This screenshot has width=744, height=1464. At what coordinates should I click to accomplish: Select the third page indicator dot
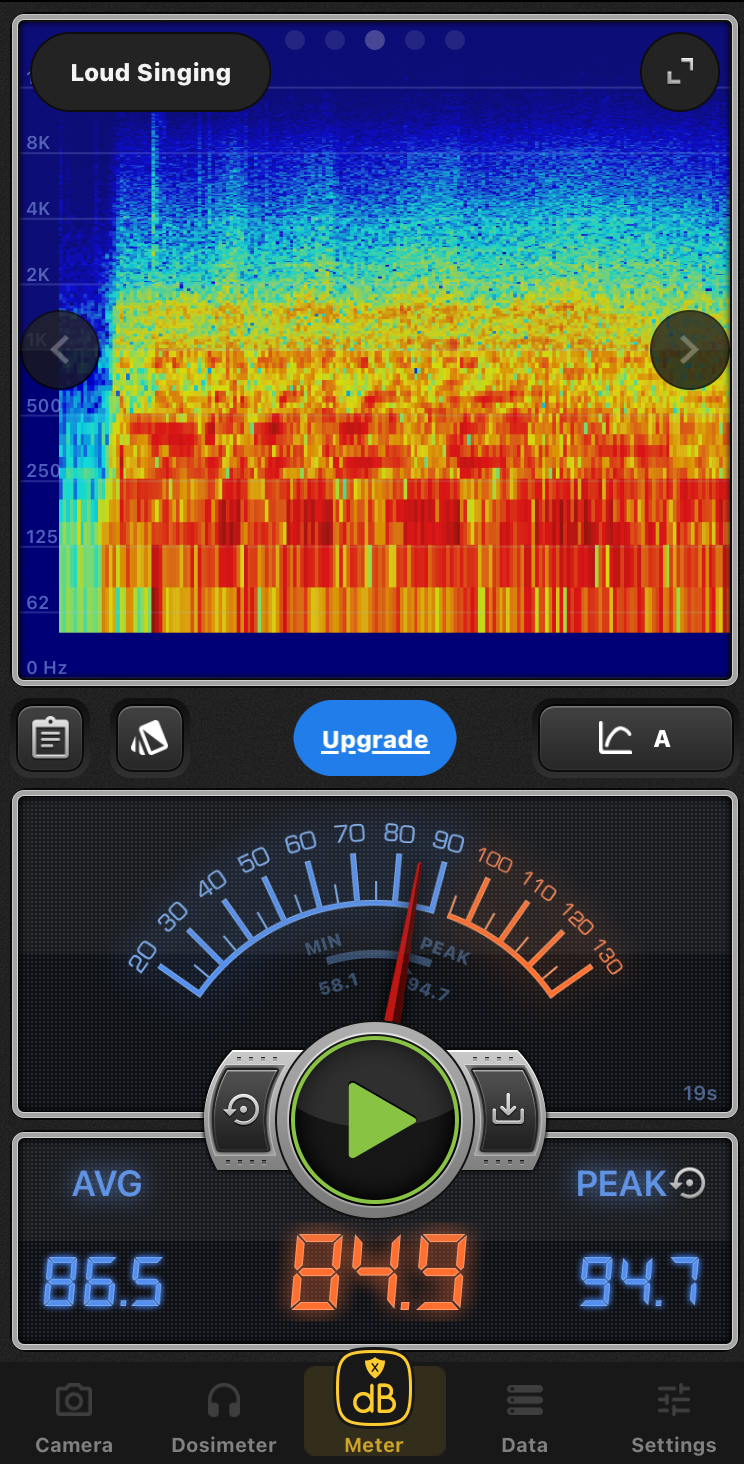[x=375, y=40]
